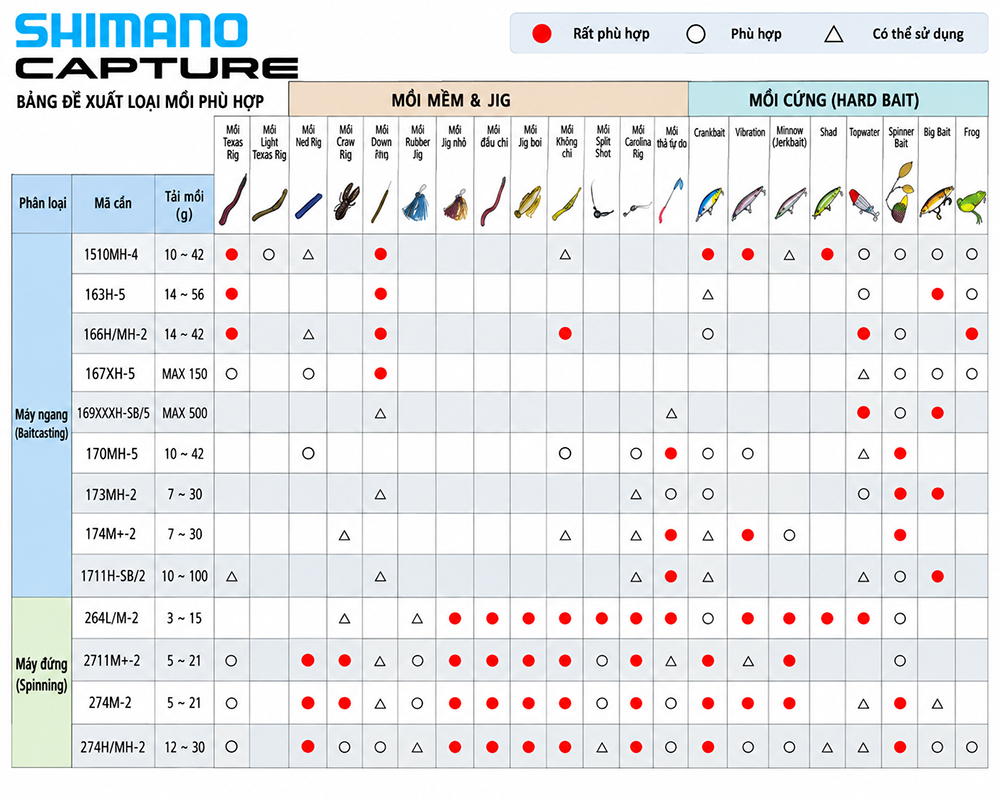Choose the blue Rubber Jig illustration
The height and width of the screenshot is (800, 1000).
pyautogui.click(x=417, y=204)
